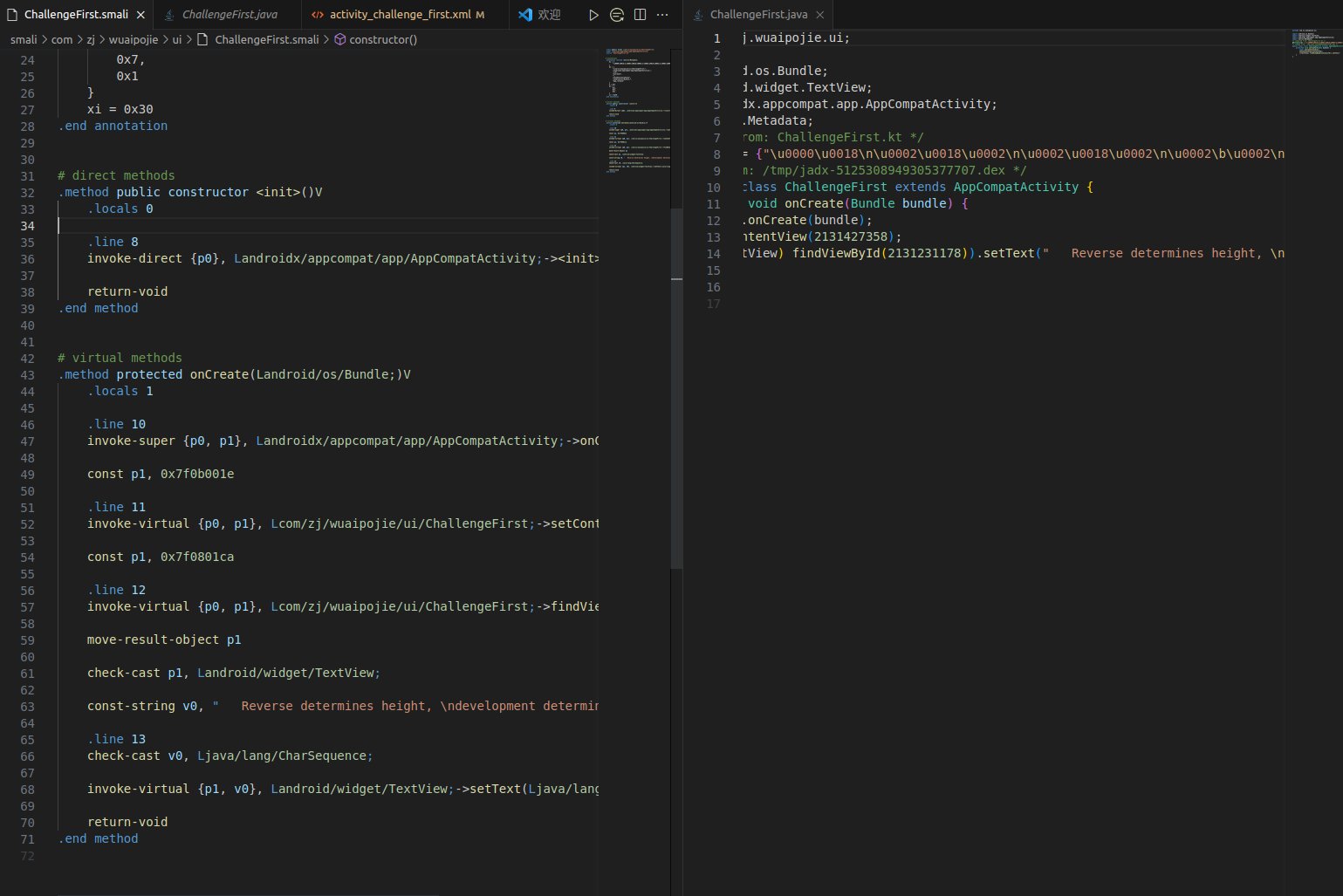Click 'const p1, 0x7f0801ca' in smali

161,557
